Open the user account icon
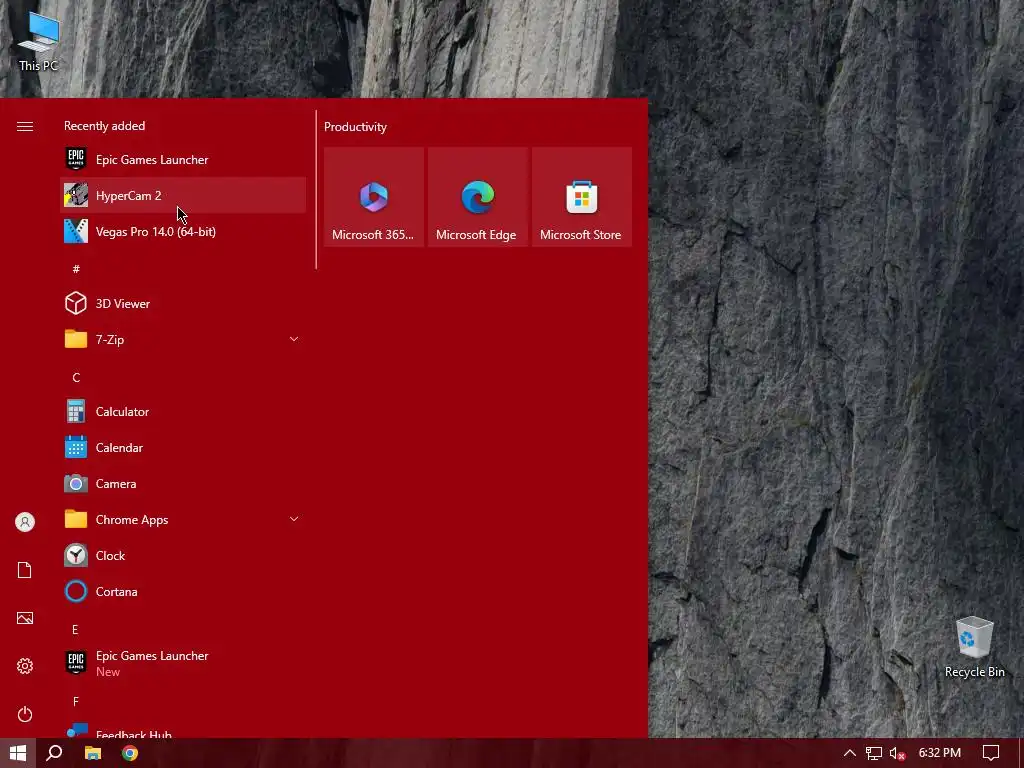This screenshot has width=1024, height=768. coord(25,522)
